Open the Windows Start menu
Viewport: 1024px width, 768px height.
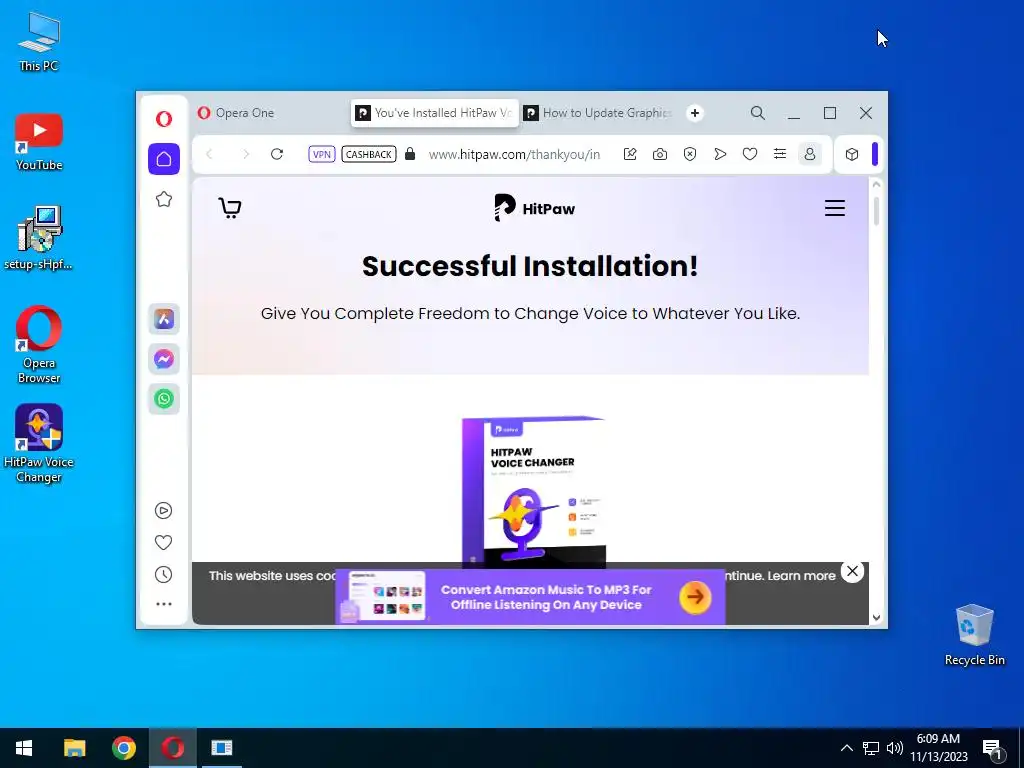click(x=24, y=748)
